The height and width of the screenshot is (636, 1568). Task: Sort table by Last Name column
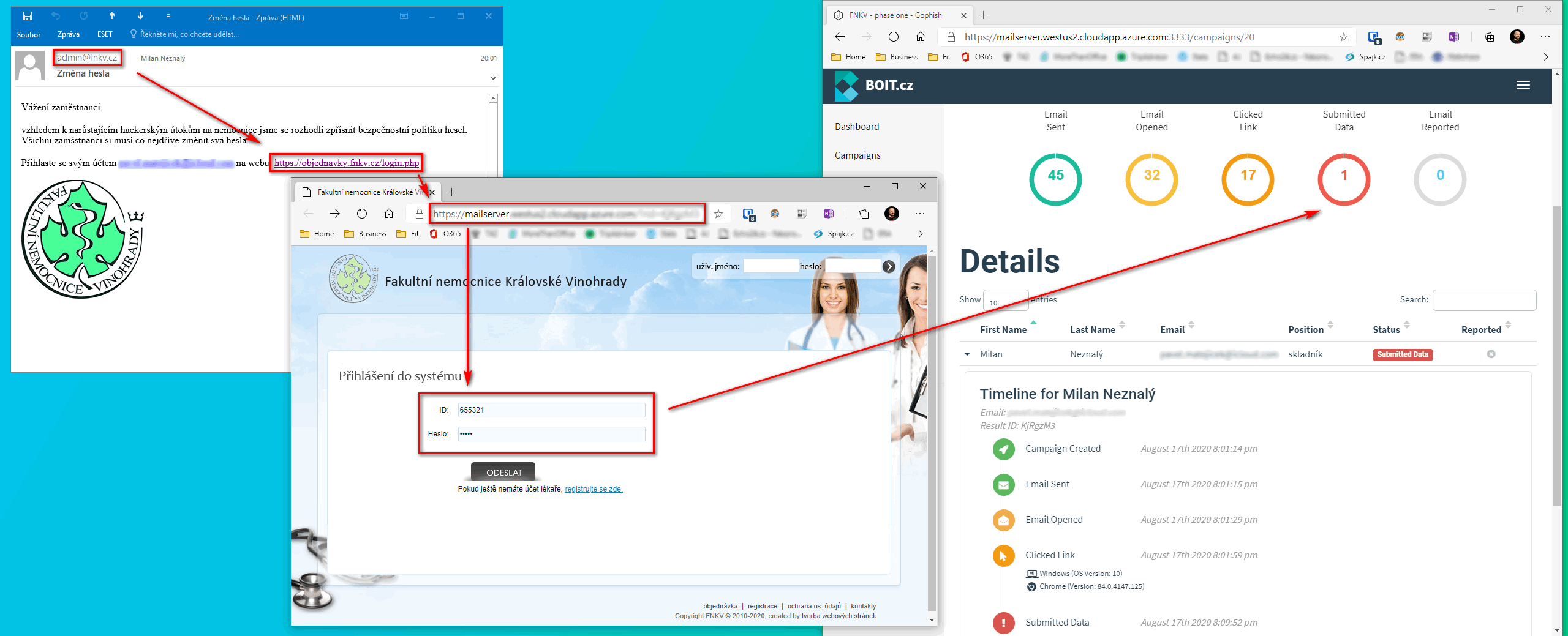click(x=1093, y=330)
